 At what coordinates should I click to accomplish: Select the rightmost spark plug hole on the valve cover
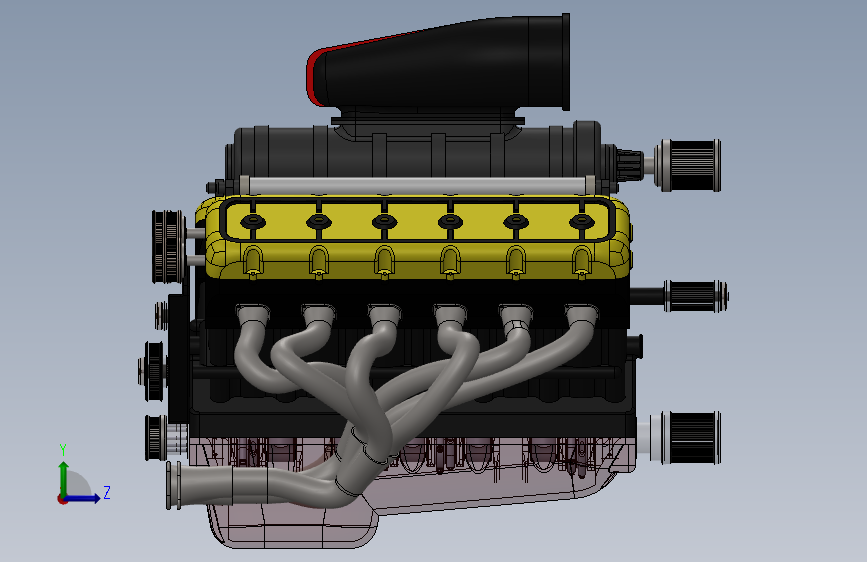582,222
